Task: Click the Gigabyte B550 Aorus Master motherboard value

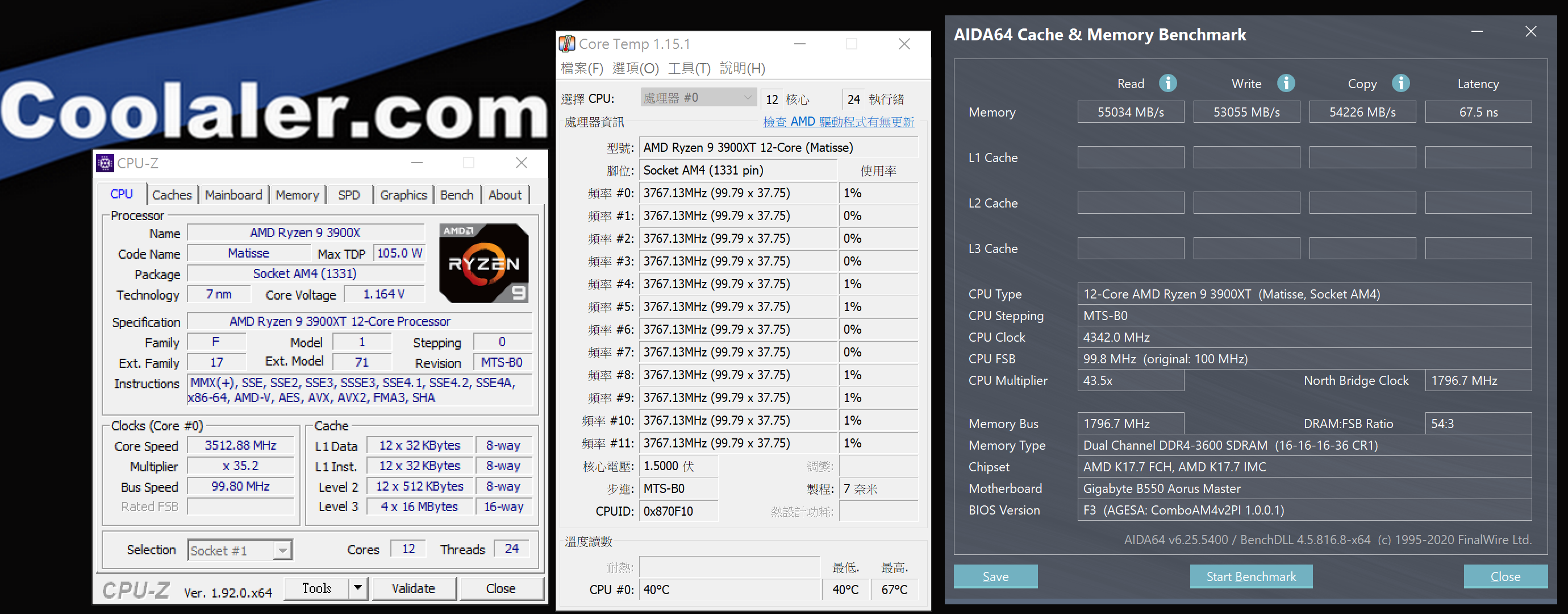Action: pos(1304,488)
